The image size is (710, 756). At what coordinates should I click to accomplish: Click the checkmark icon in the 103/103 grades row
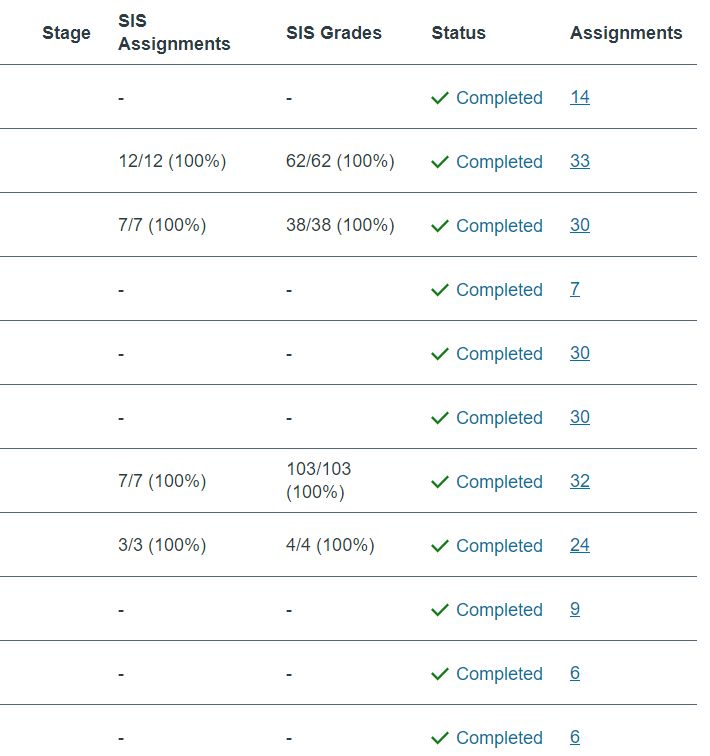[439, 482]
